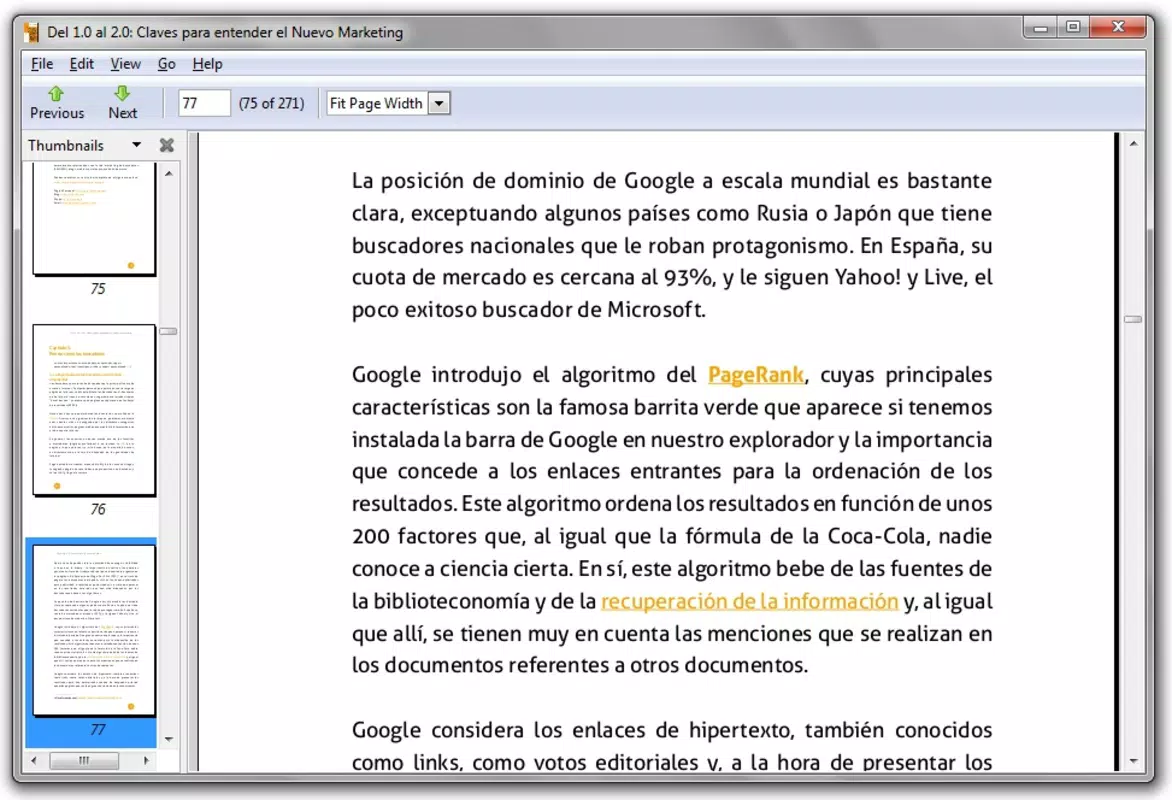
Task: Follow the PageRank hyperlink
Action: (756, 375)
